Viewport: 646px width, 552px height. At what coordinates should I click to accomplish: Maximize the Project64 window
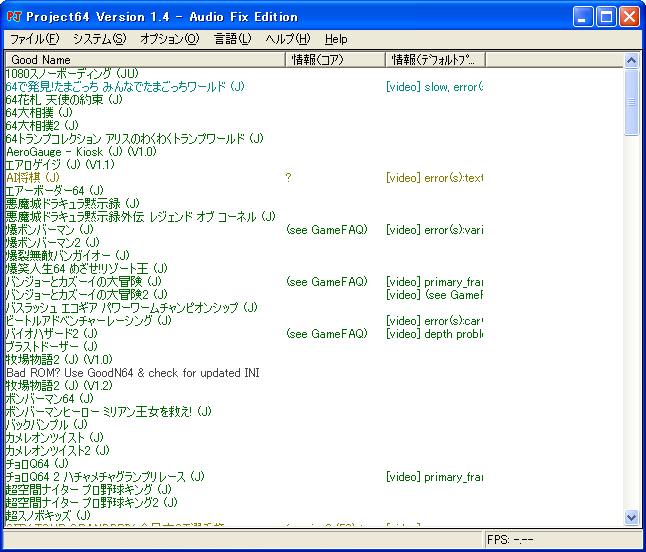(606, 16)
